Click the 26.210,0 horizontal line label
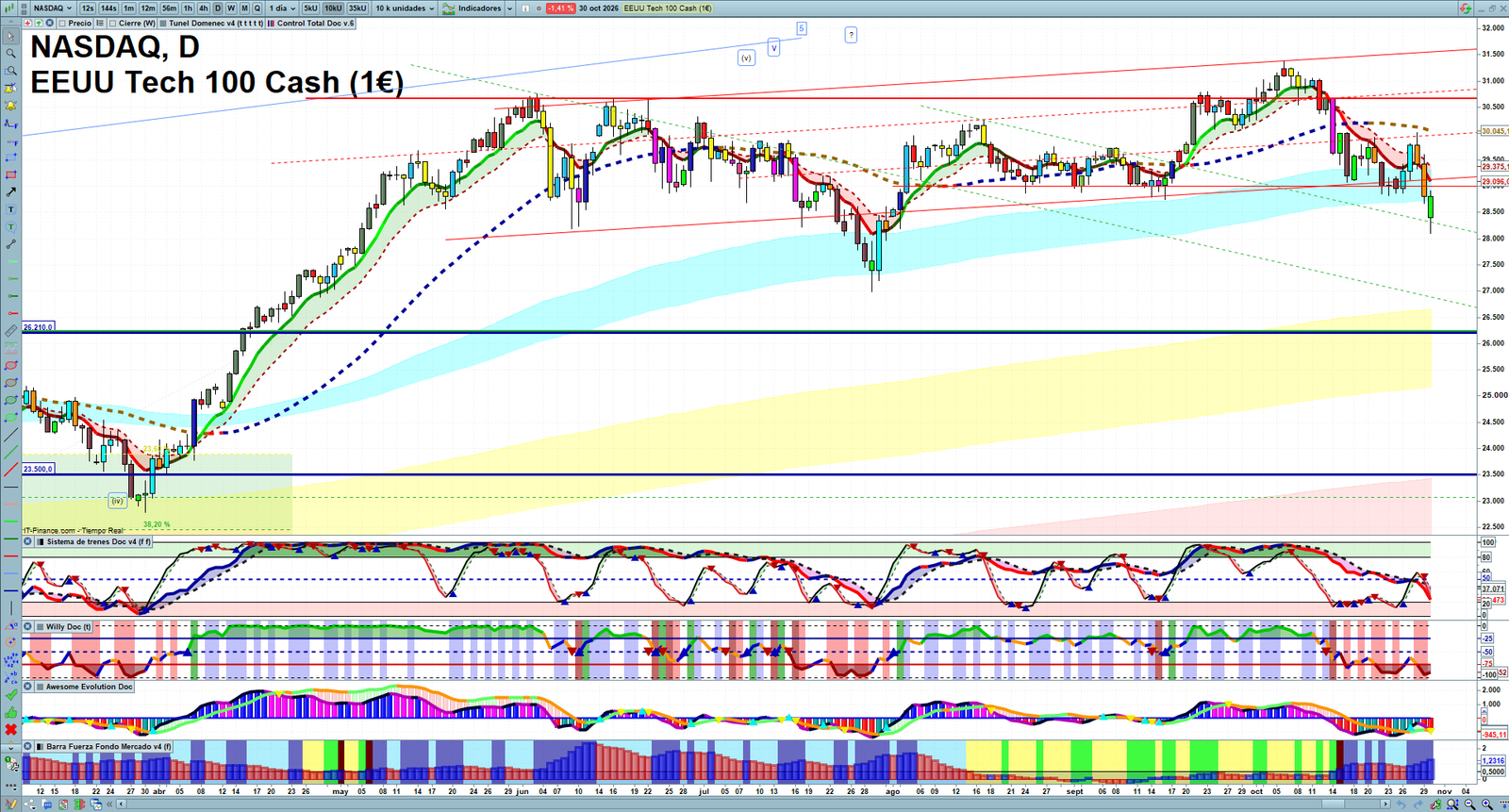The height and width of the screenshot is (812, 1509). [39, 327]
